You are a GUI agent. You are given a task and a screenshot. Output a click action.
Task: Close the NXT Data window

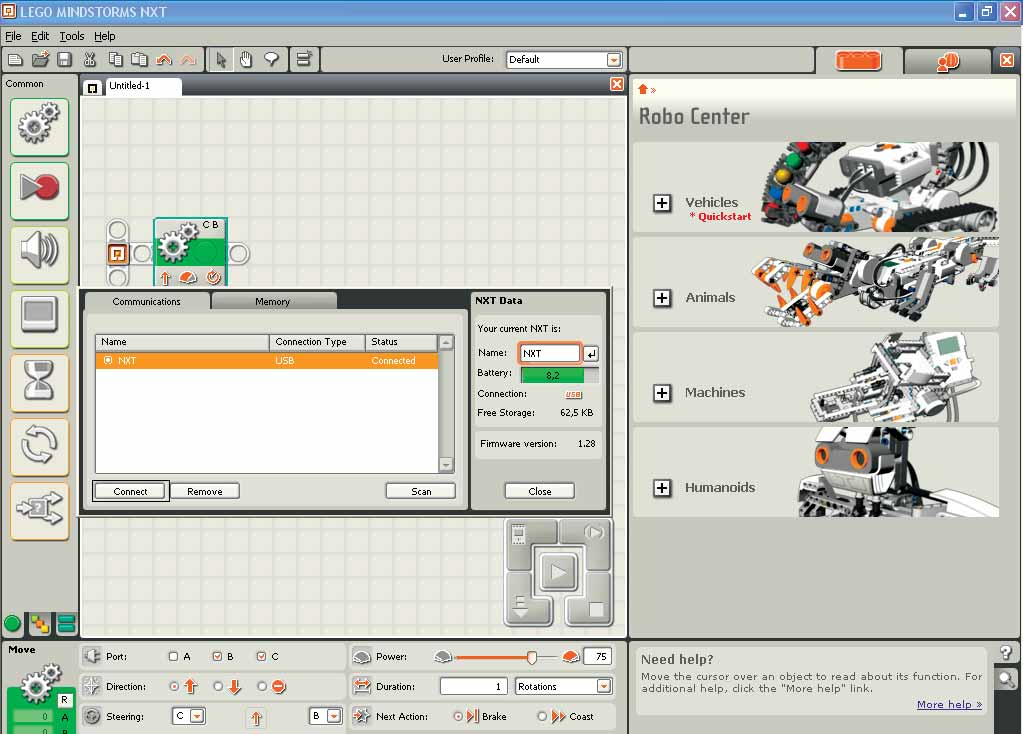(540, 491)
